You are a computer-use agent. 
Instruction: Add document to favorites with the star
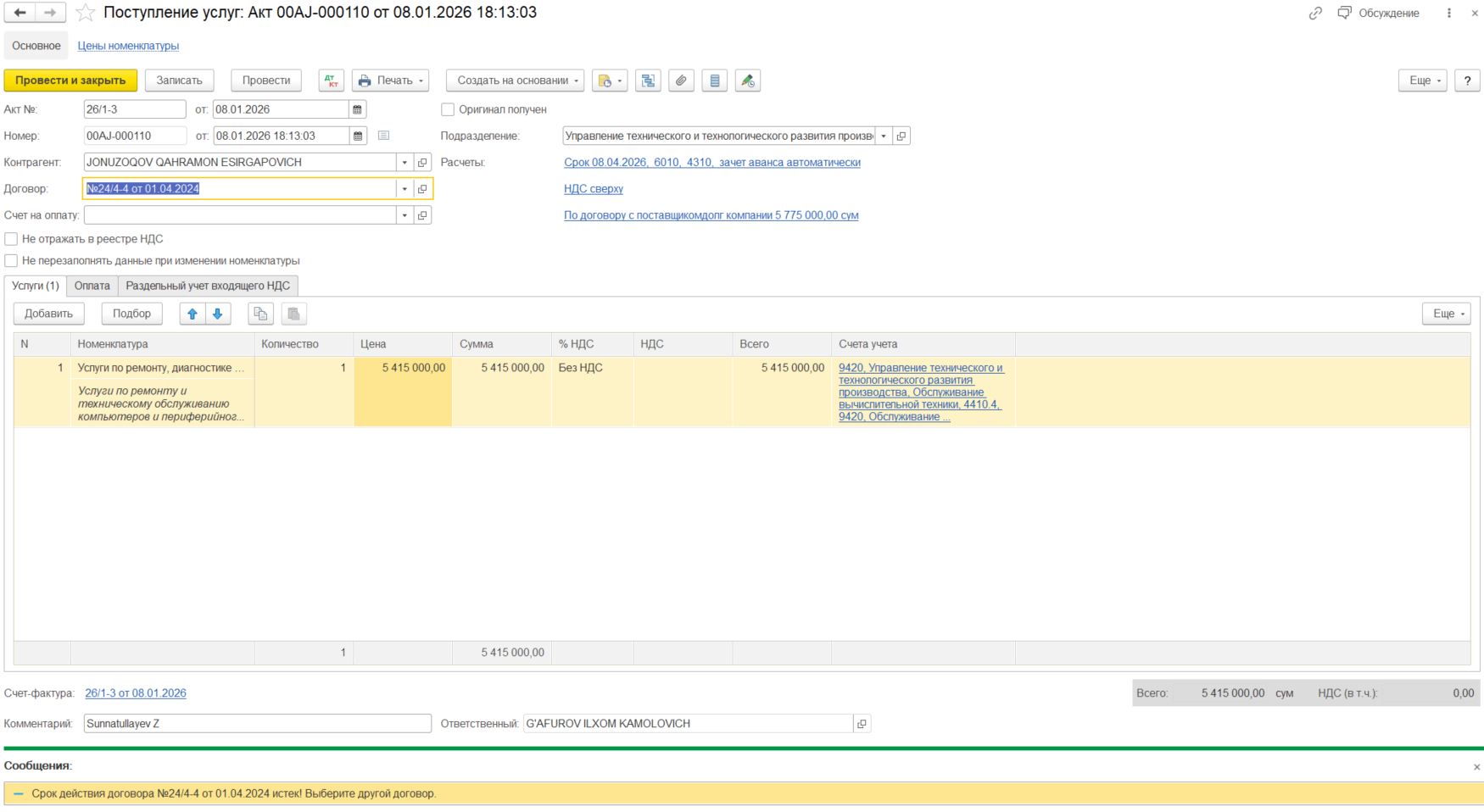(x=85, y=13)
